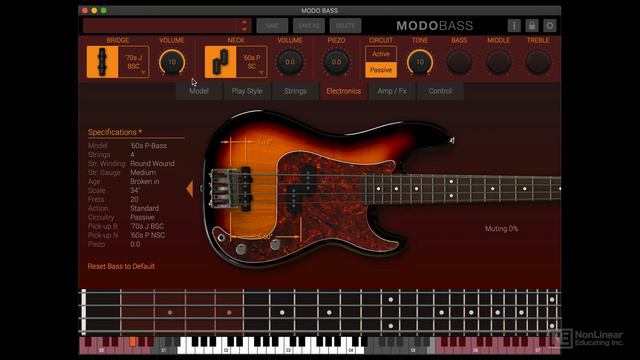The image size is (640, 360).
Task: Click preset up arrow stepper
Action: point(244,22)
